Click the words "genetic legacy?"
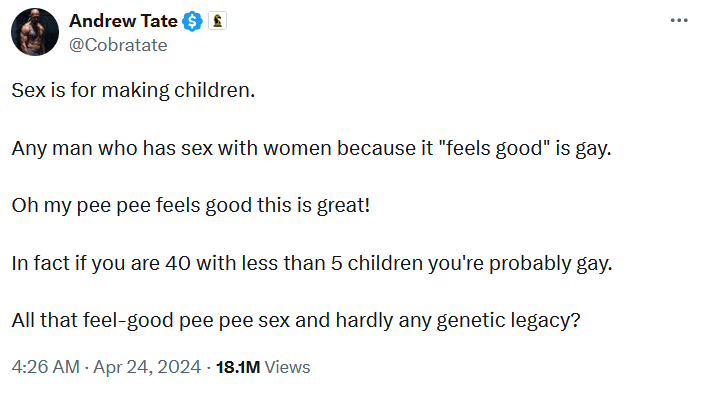 click(509, 321)
